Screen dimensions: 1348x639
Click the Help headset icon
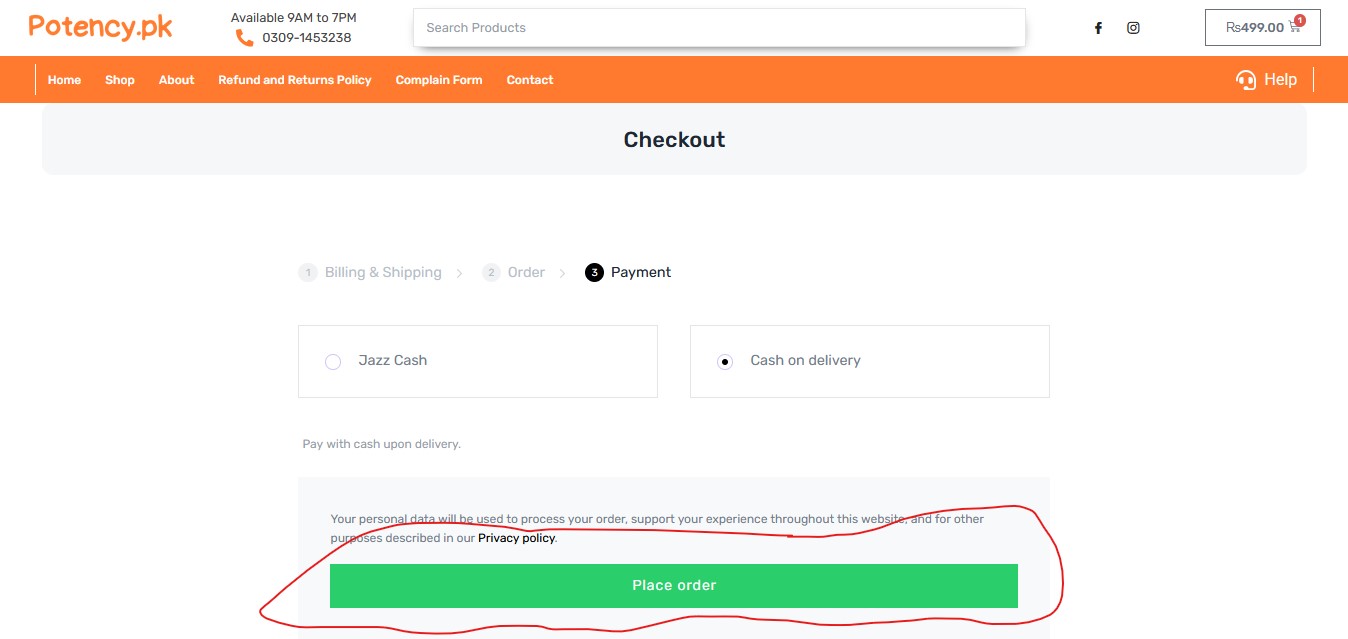click(1246, 80)
